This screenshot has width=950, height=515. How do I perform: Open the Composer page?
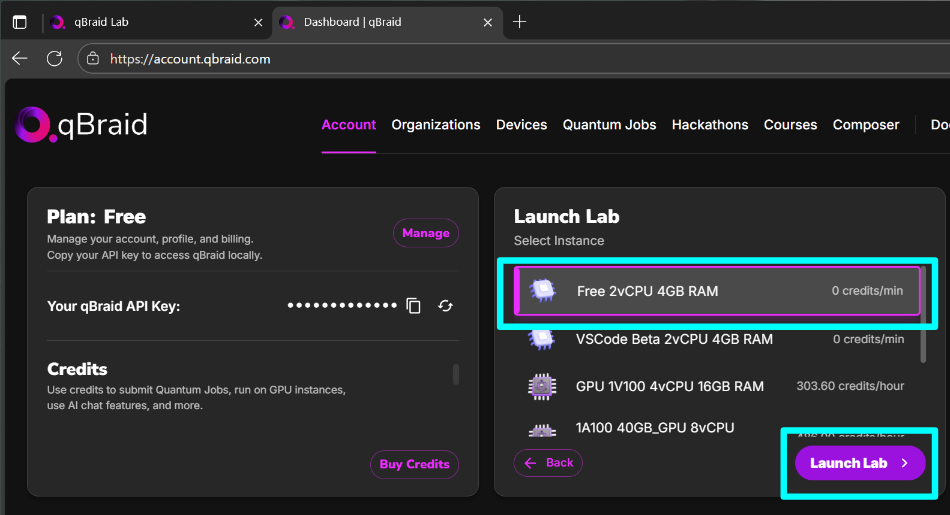tap(866, 125)
